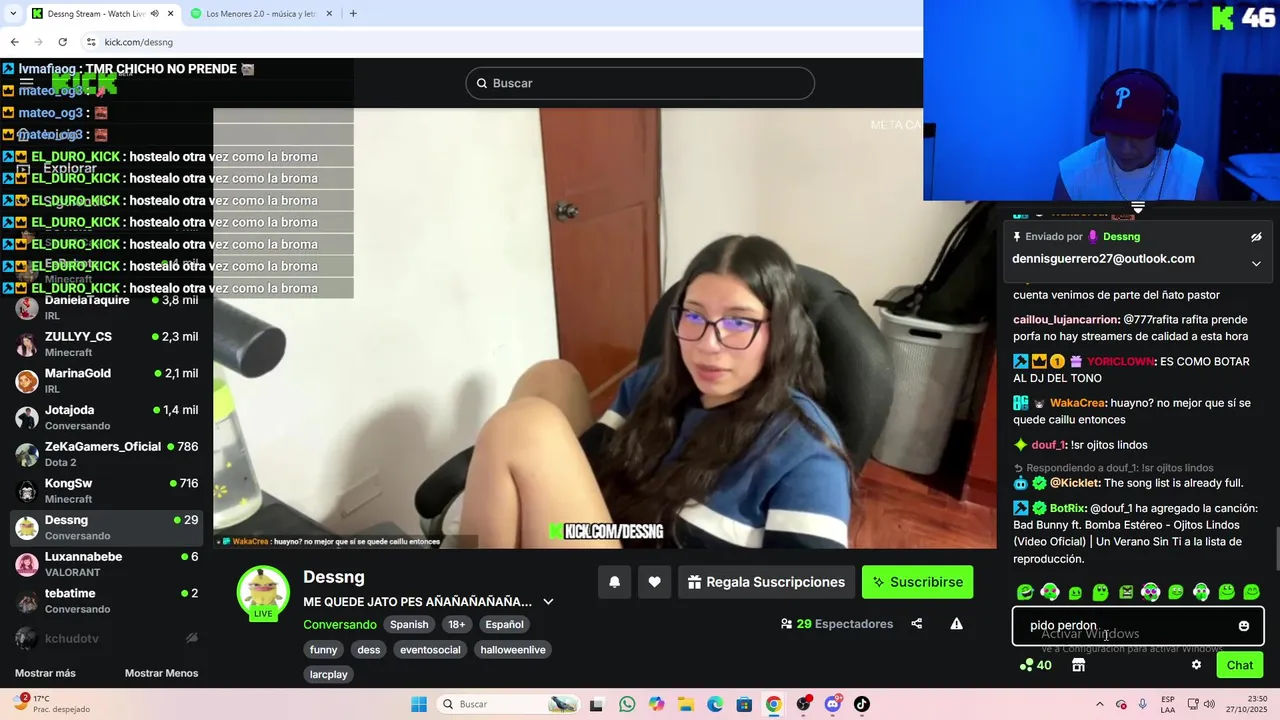Insert the angry square green emote
This screenshot has width=1280, height=720.
tap(1126, 592)
